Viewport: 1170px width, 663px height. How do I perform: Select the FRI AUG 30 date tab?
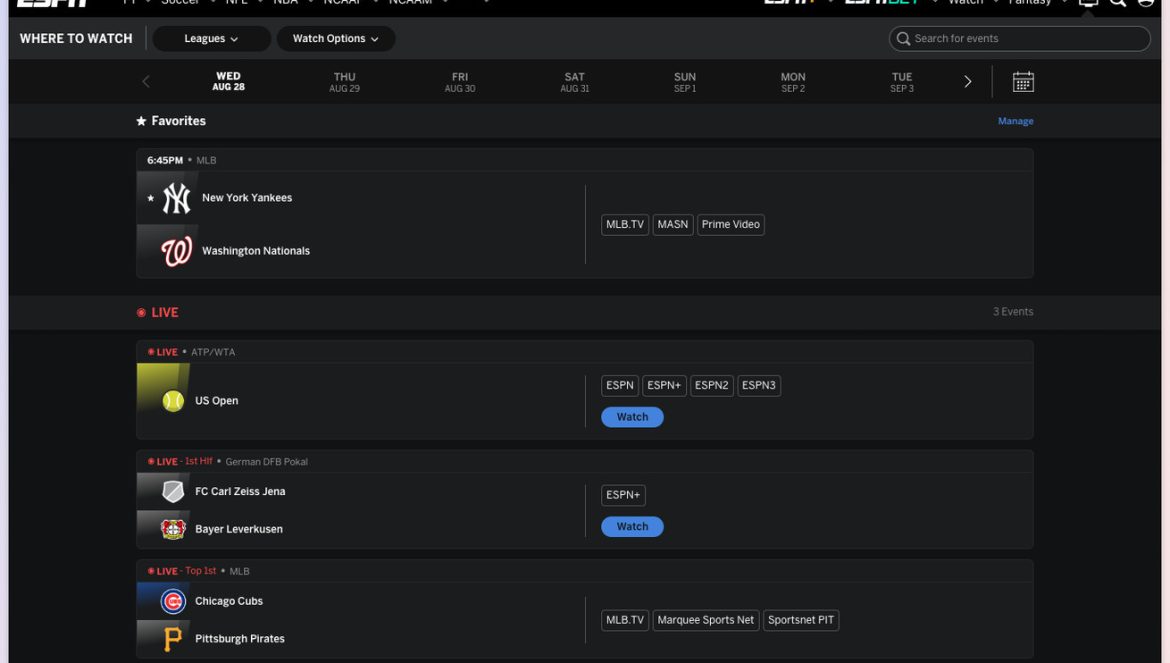[460, 82]
